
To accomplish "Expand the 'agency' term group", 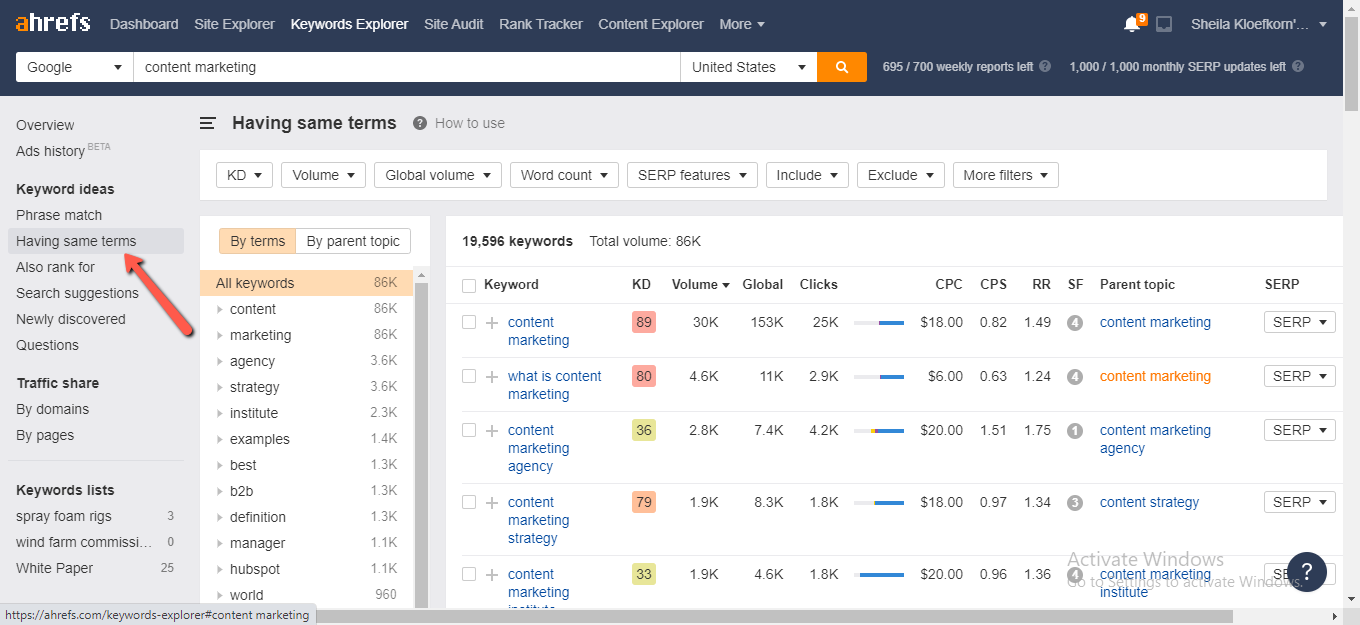I will coord(220,361).
